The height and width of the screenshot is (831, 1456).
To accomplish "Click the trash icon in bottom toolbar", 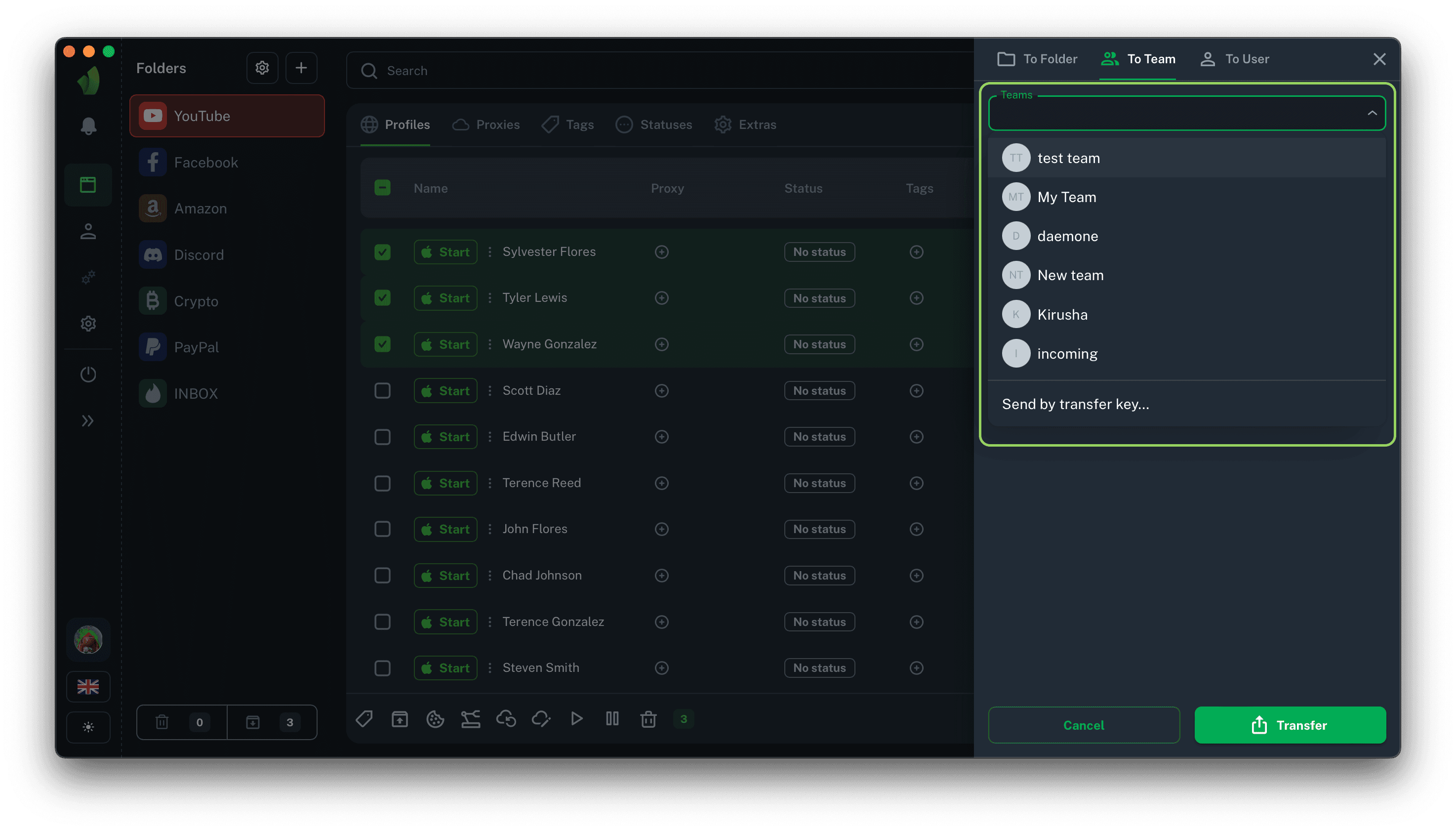I will click(648, 719).
